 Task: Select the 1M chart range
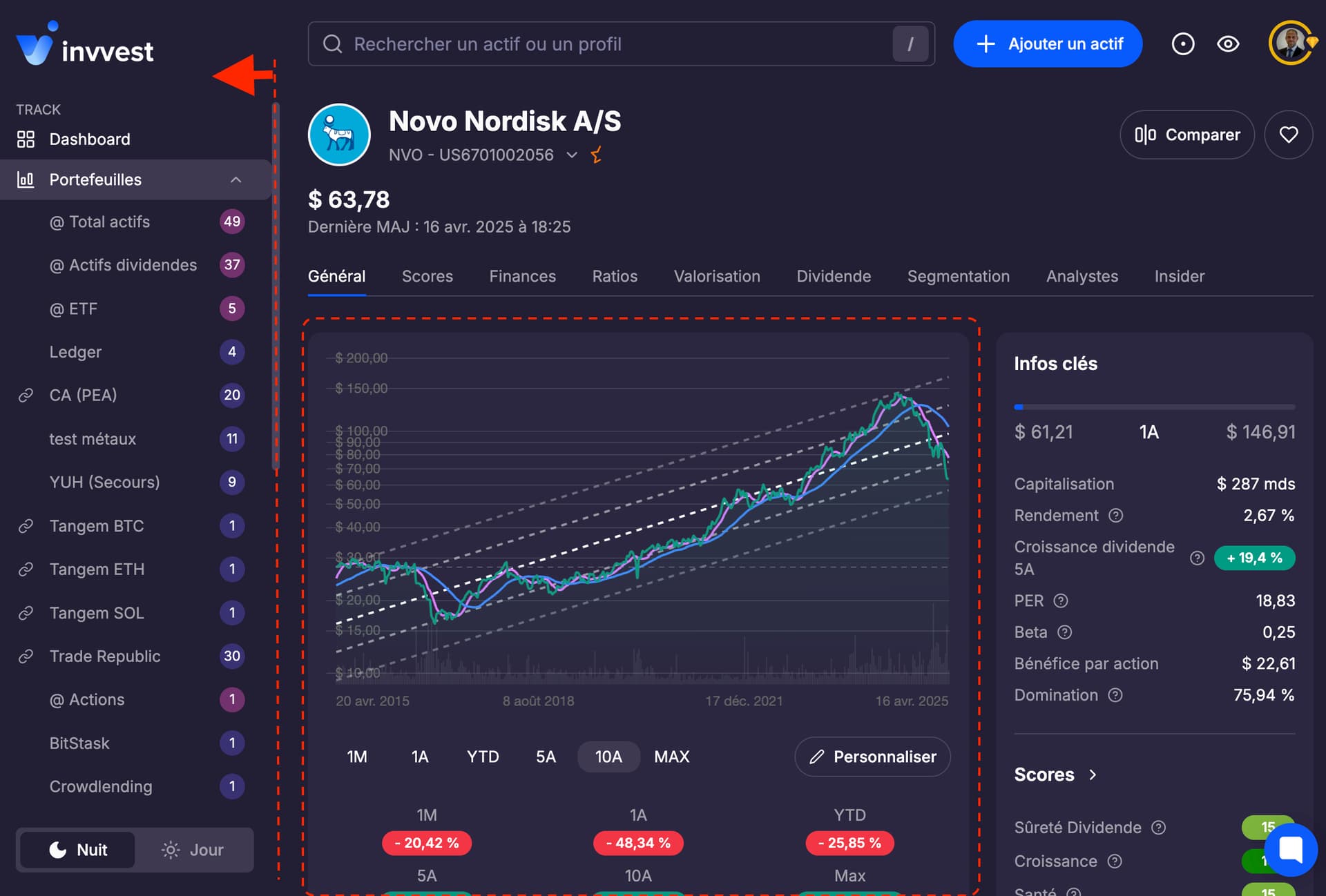(x=357, y=757)
